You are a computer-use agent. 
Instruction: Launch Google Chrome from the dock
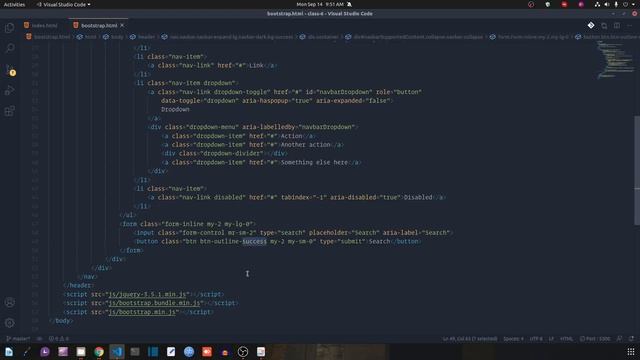pyautogui.click(x=99, y=351)
